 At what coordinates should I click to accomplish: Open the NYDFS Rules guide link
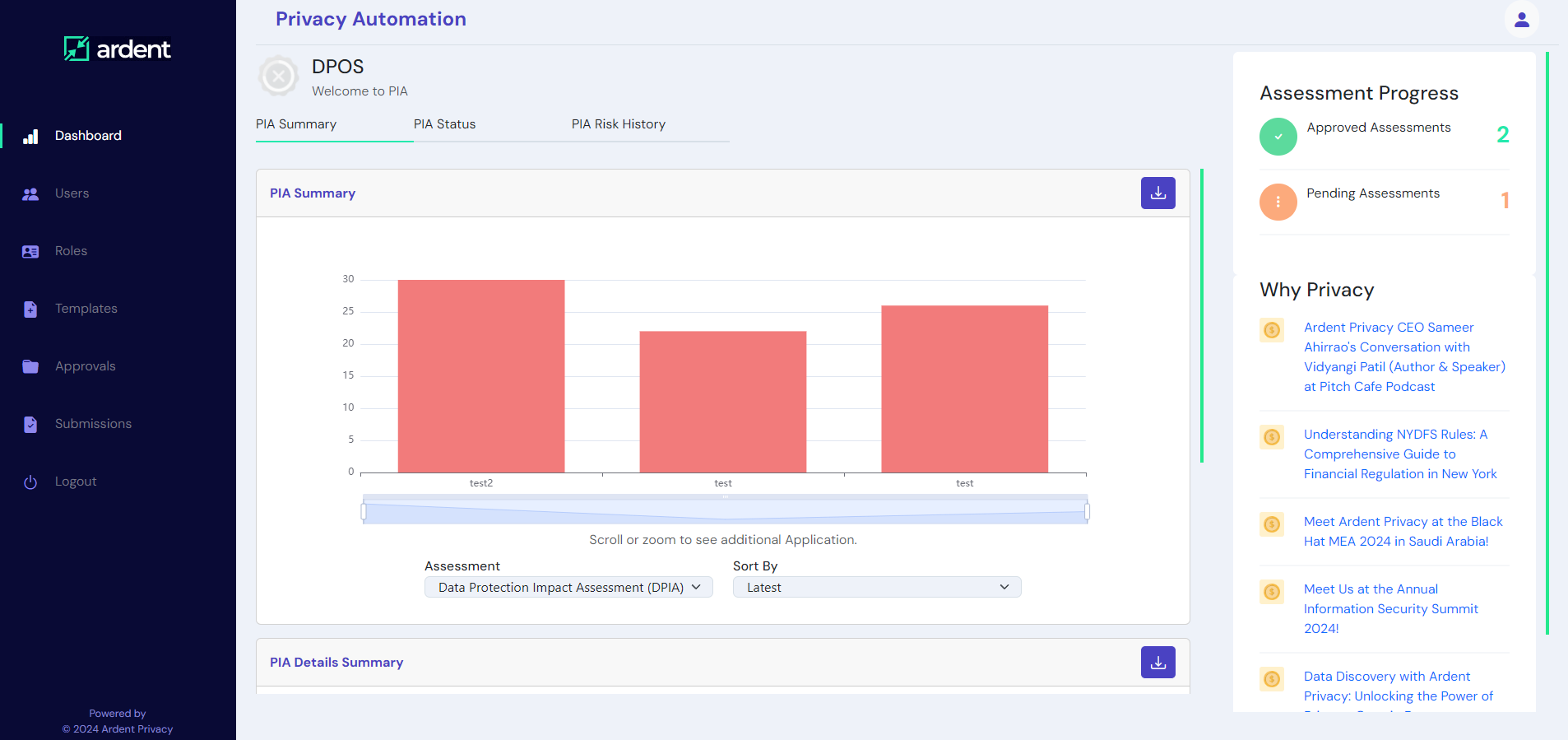pos(1400,454)
